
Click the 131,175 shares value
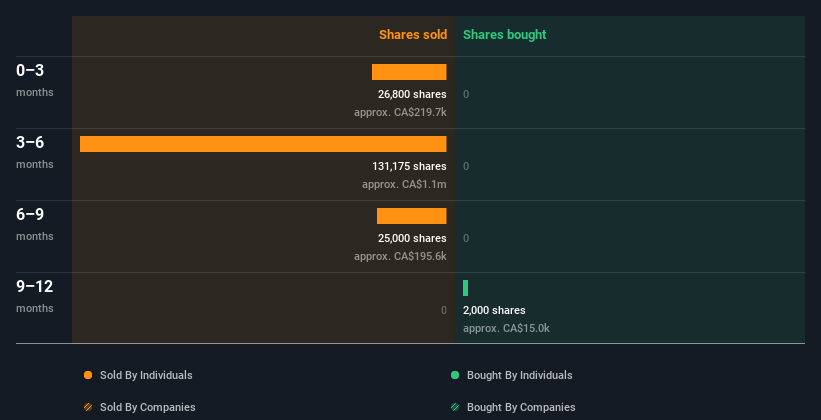point(409,166)
